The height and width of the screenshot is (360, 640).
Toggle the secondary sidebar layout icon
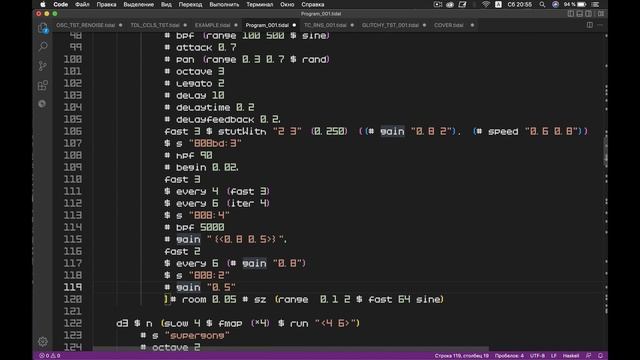(x=589, y=13)
